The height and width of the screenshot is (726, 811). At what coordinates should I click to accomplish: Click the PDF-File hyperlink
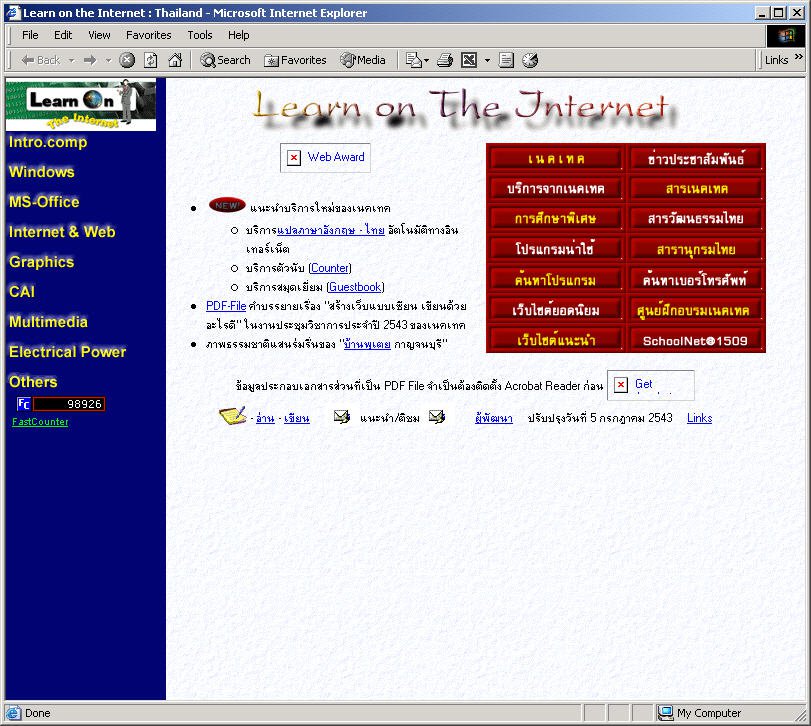(x=226, y=306)
